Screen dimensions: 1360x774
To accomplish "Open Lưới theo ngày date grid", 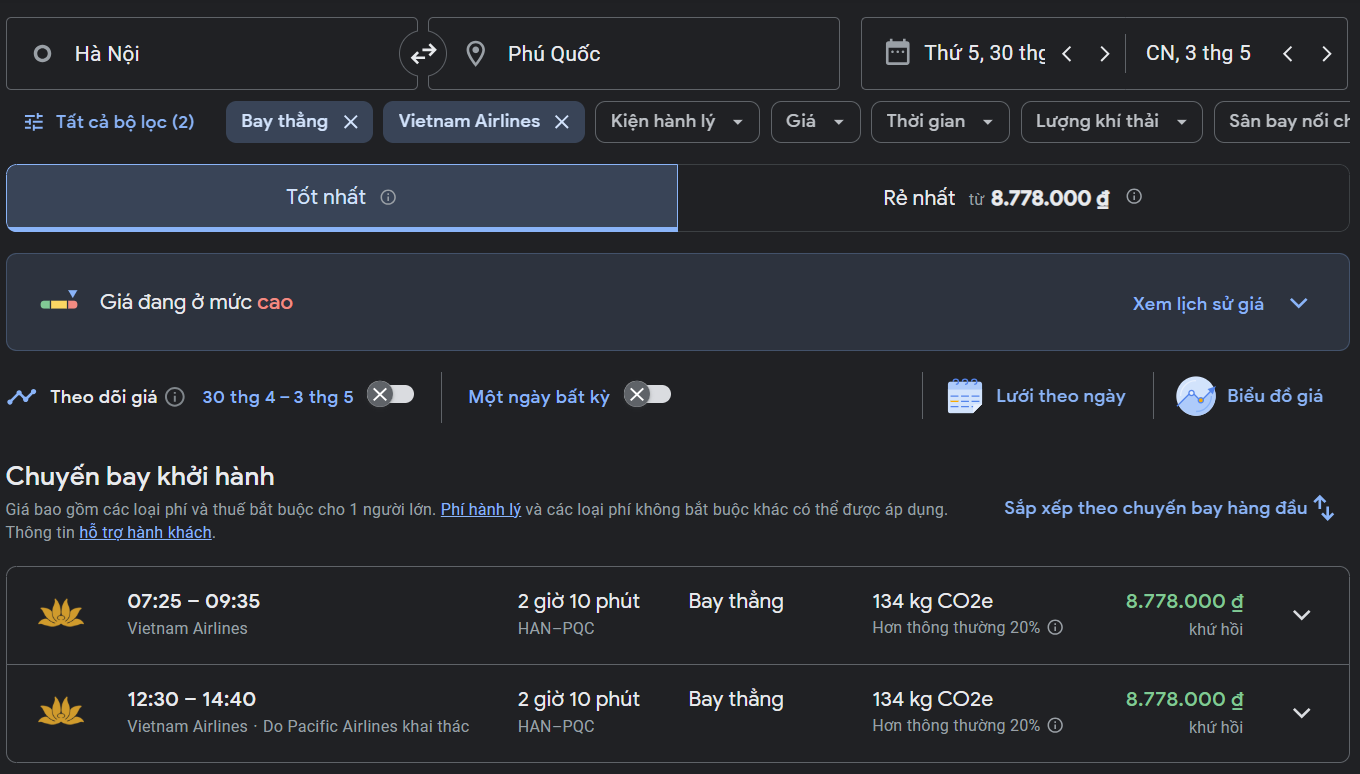I will click(1037, 396).
